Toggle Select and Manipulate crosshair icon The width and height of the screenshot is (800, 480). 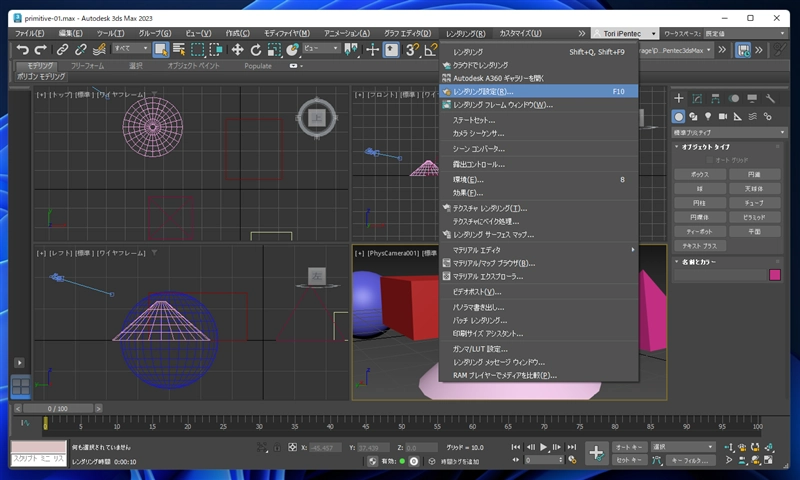coord(372,49)
